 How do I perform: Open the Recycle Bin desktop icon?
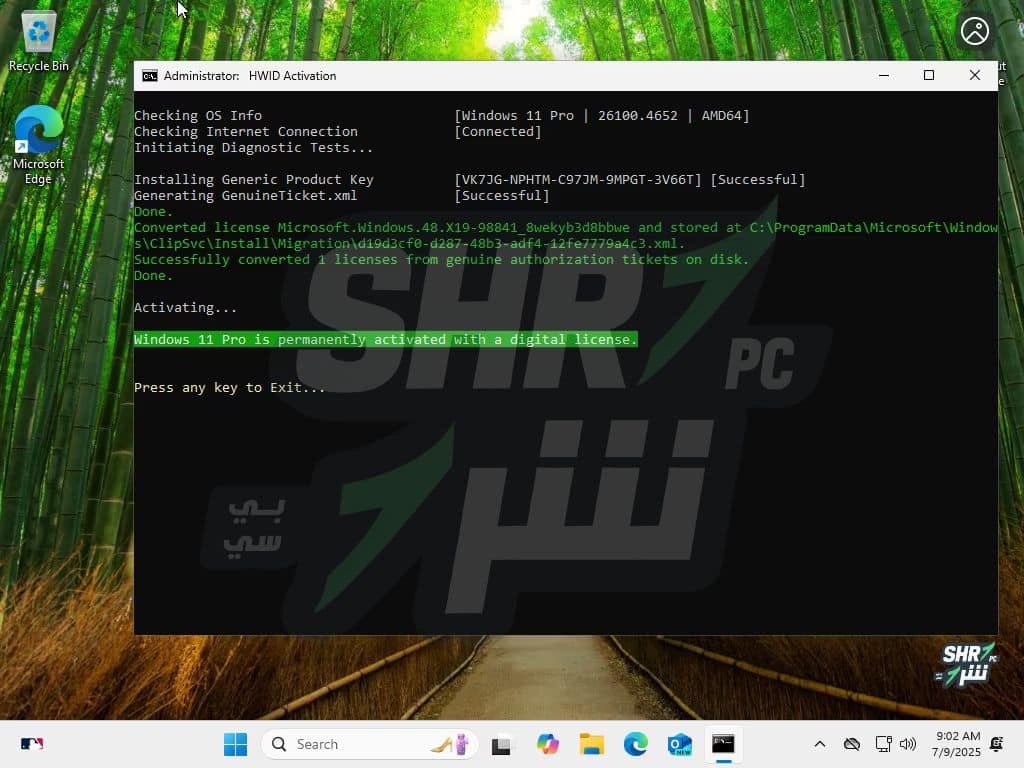click(38, 42)
